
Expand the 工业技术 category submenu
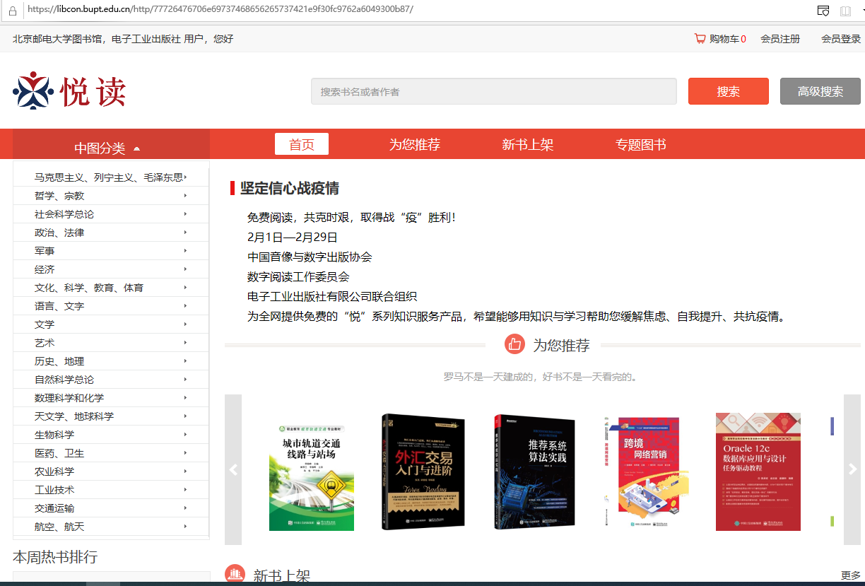185,490
